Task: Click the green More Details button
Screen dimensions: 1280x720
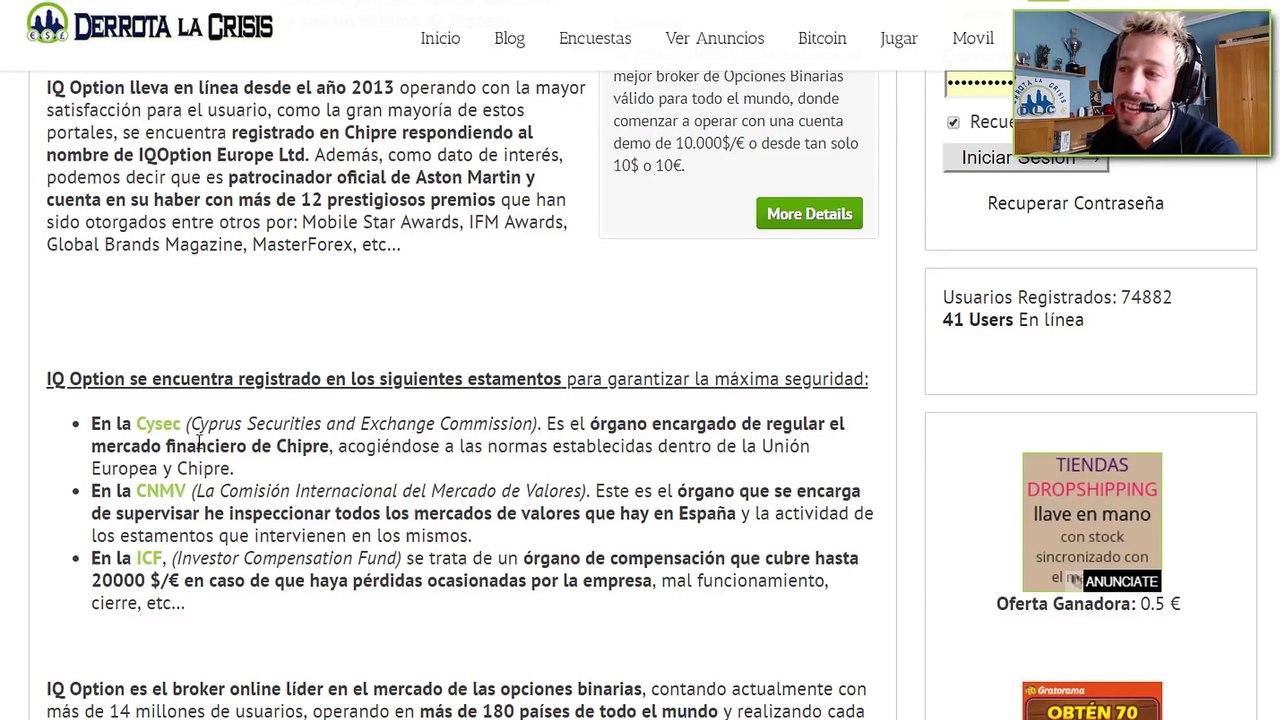Action: pyautogui.click(x=809, y=213)
